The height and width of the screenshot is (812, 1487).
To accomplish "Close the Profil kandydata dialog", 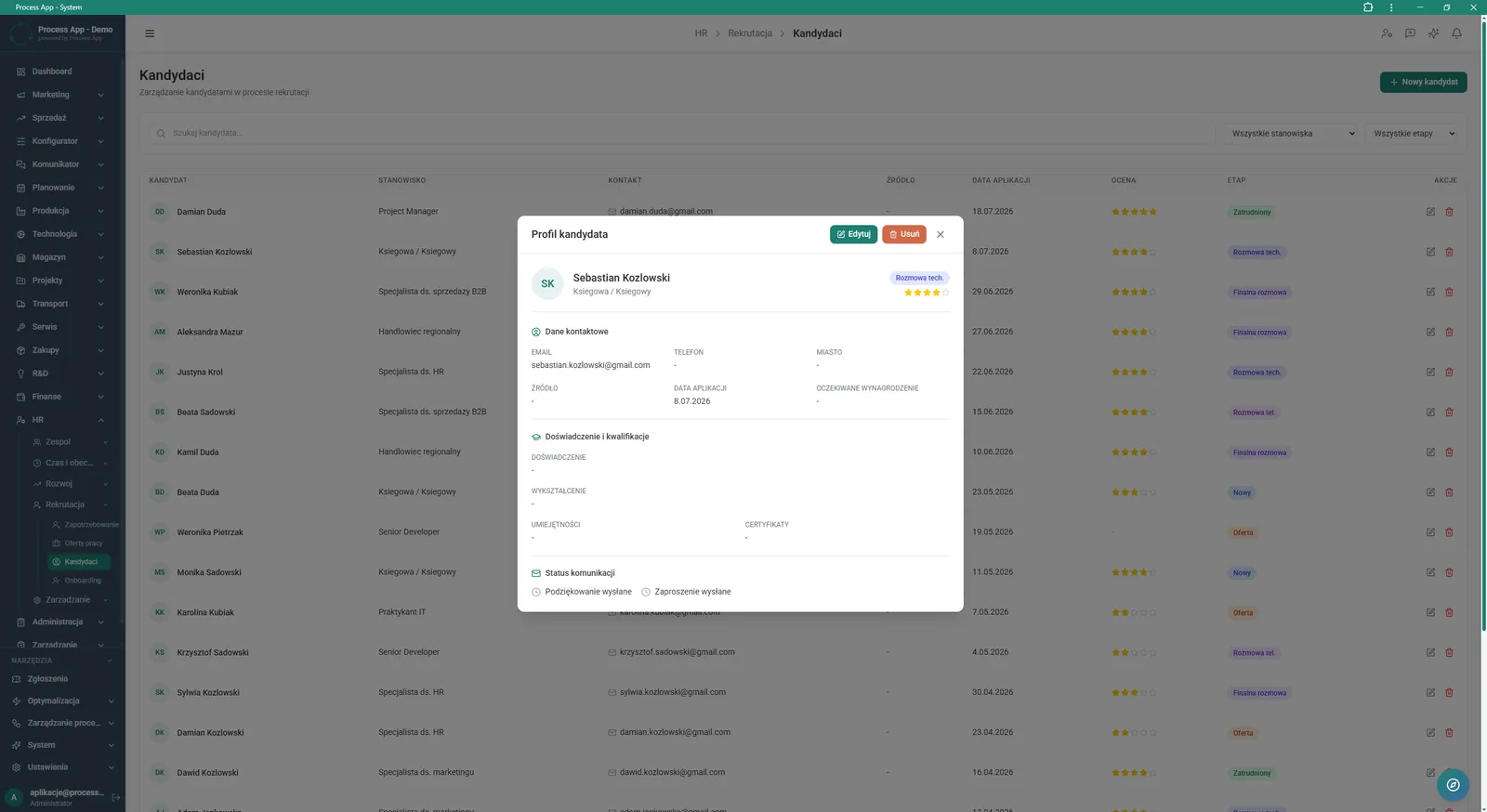I will tap(941, 234).
